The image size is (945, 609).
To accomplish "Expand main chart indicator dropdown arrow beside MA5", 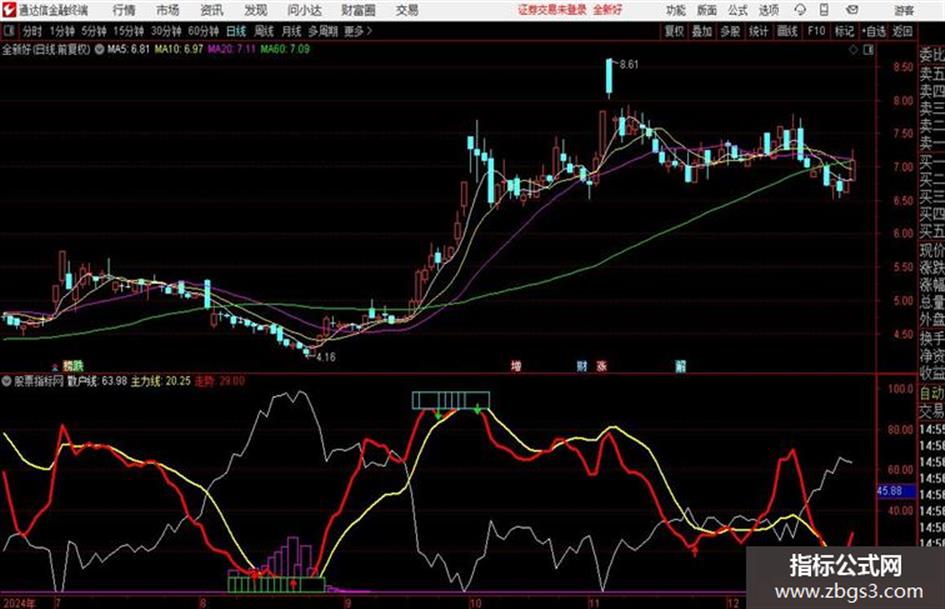I will pos(99,49).
